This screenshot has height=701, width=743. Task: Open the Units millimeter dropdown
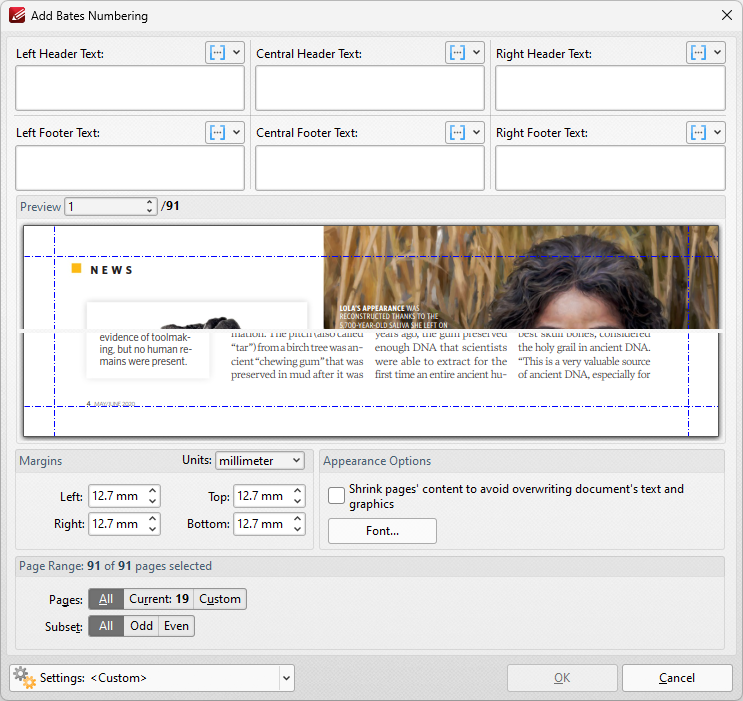(260, 460)
